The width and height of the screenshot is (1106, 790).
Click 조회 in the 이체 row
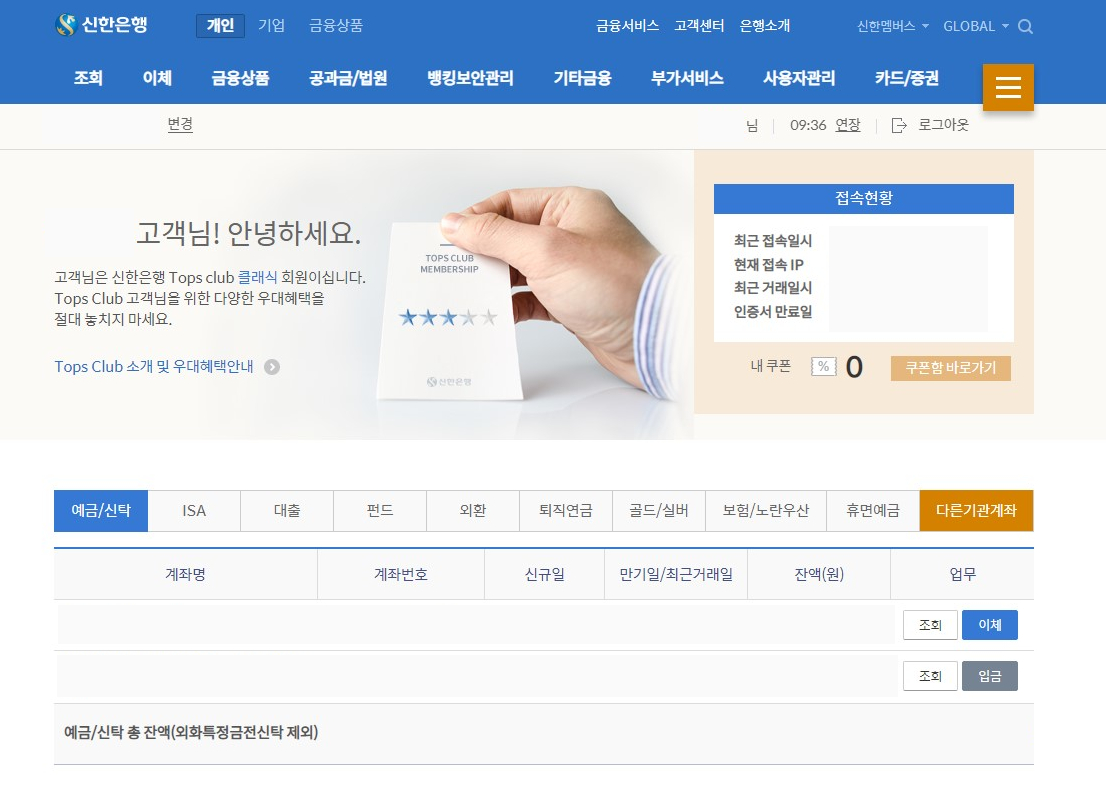click(930, 625)
